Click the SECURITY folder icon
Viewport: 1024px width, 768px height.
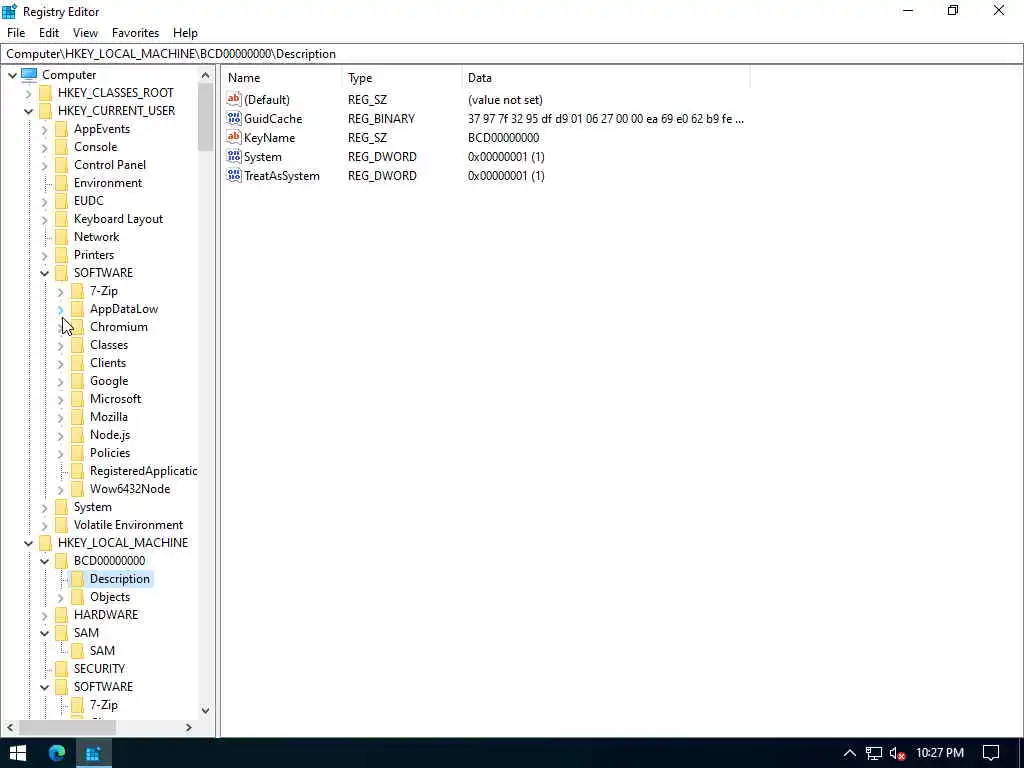[61, 669]
